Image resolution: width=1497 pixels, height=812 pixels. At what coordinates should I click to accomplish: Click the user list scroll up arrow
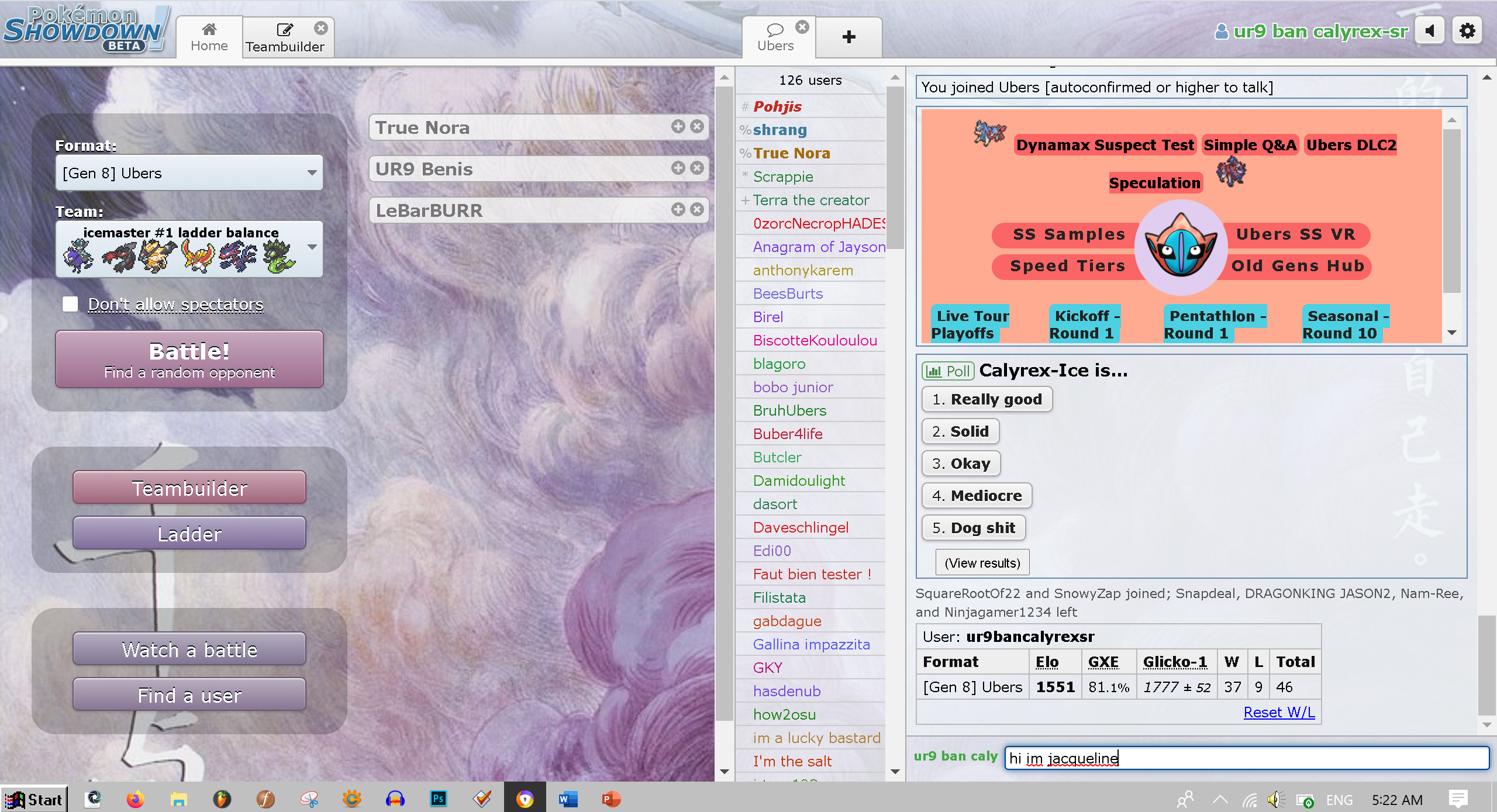tap(895, 77)
